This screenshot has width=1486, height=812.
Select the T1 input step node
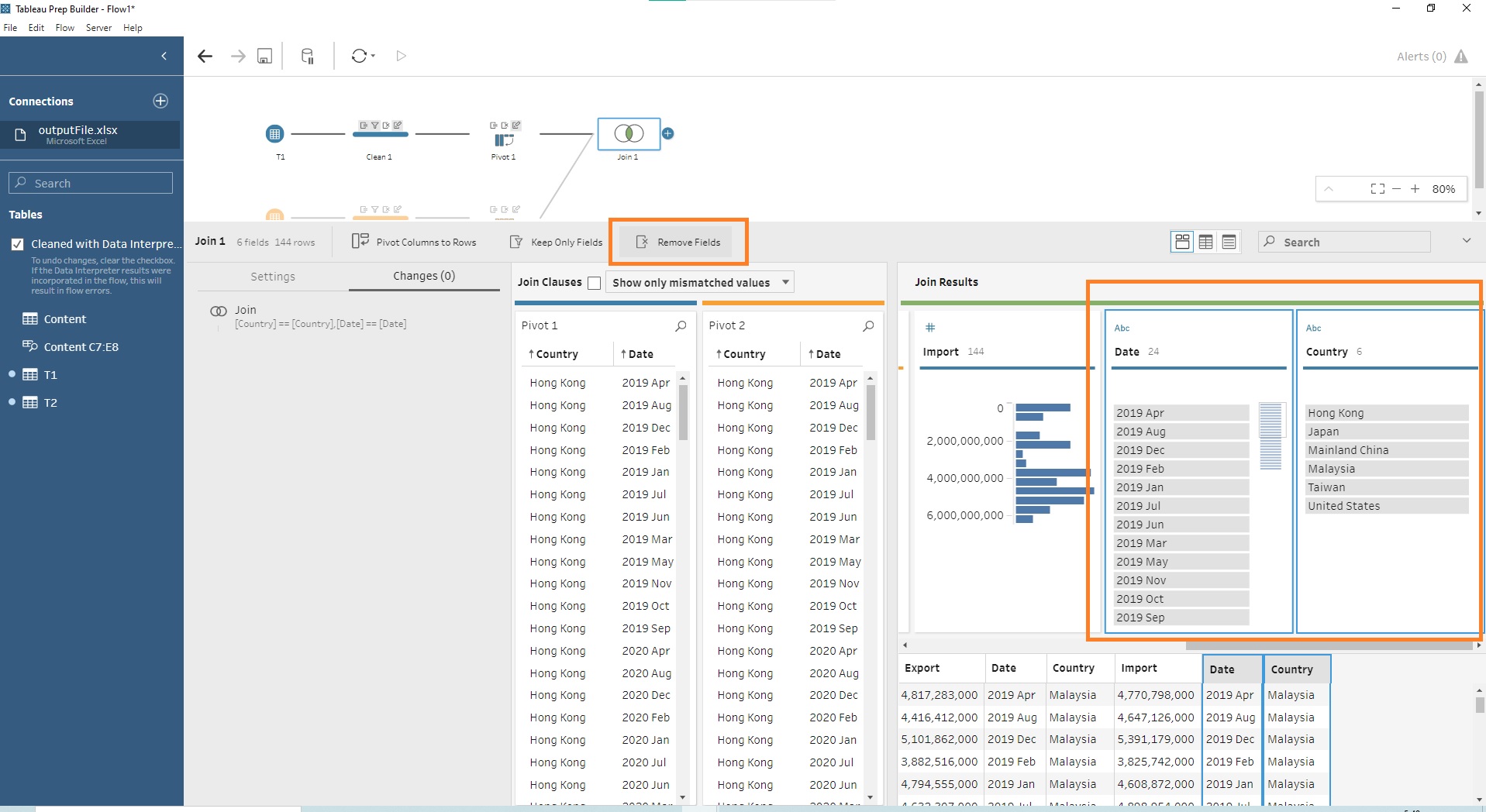pos(274,134)
